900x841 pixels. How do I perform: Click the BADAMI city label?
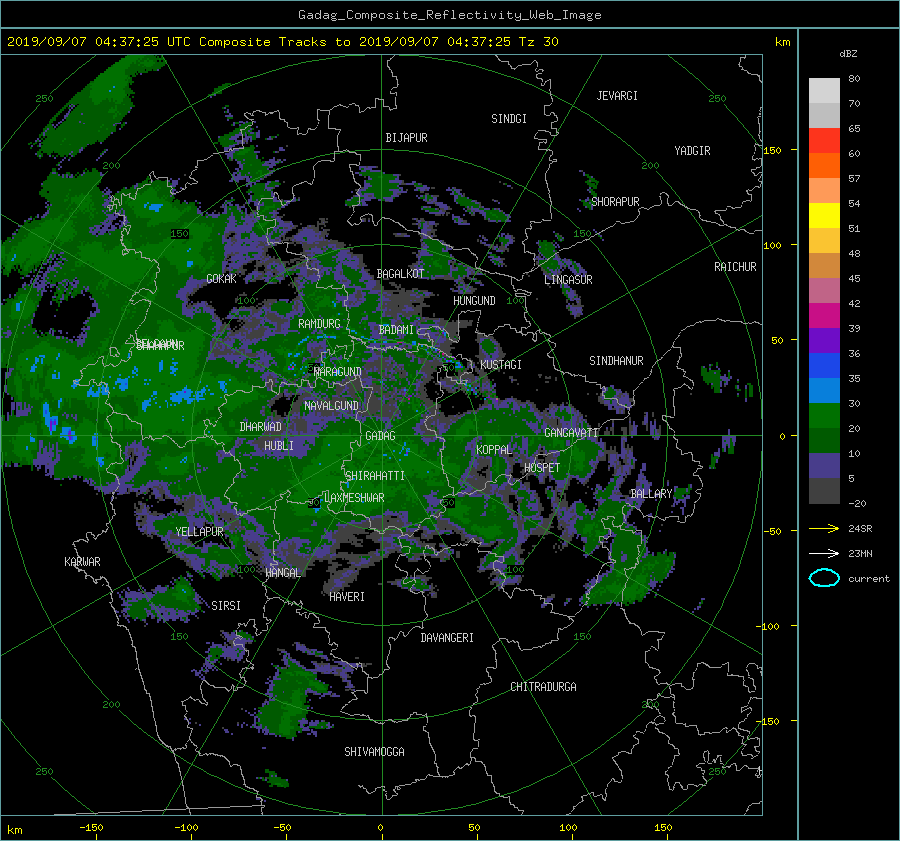pos(396,330)
